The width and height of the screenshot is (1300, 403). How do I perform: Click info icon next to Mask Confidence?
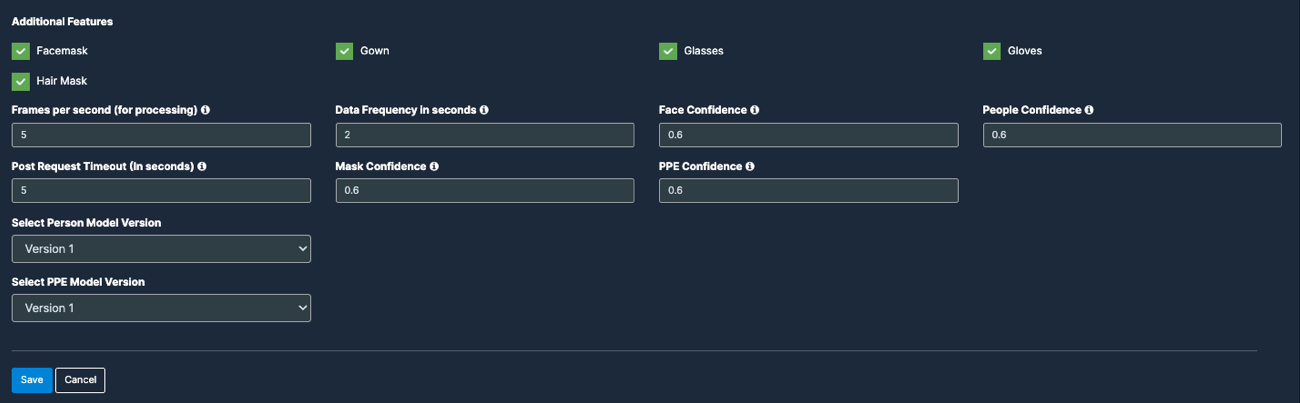[434, 166]
